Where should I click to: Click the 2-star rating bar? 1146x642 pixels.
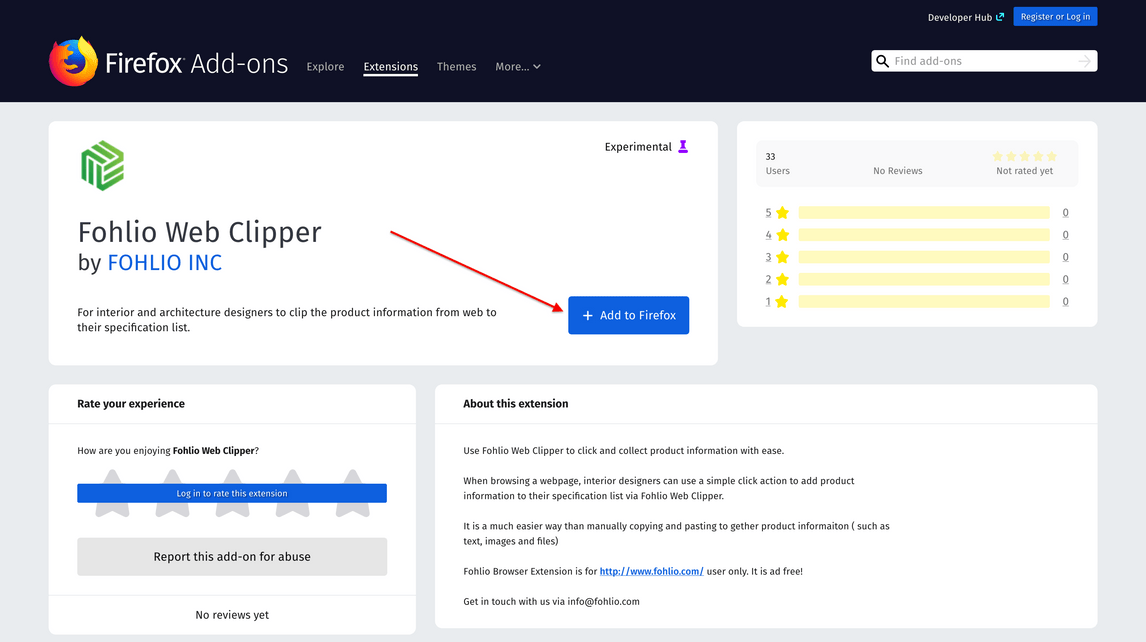tap(924, 279)
